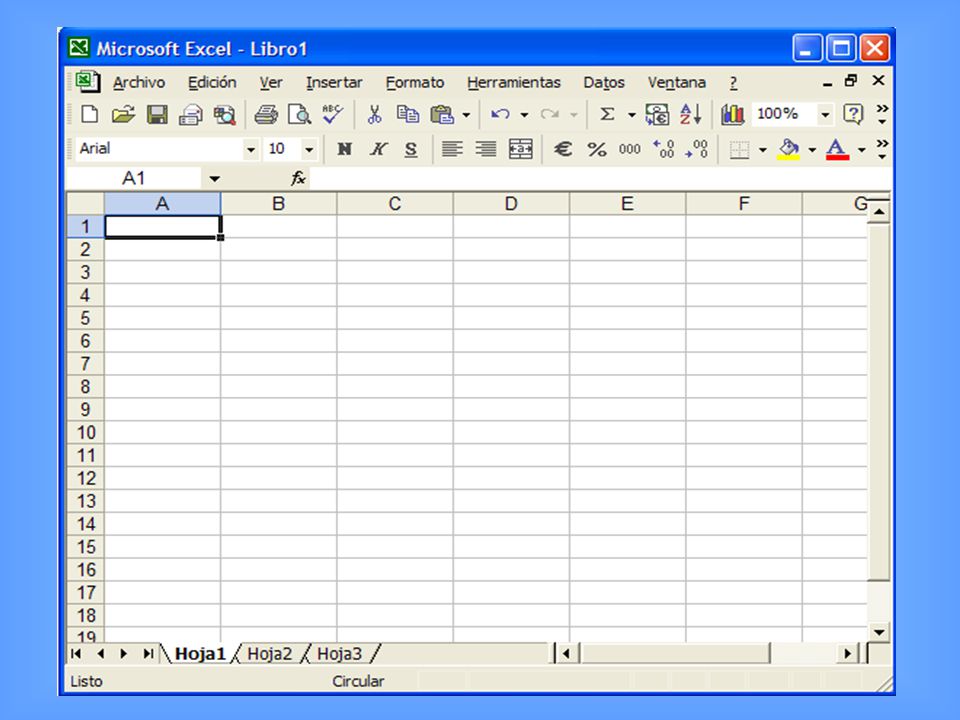The image size is (960, 720).
Task: Expand the Arial font name dropdown
Action: 250,149
